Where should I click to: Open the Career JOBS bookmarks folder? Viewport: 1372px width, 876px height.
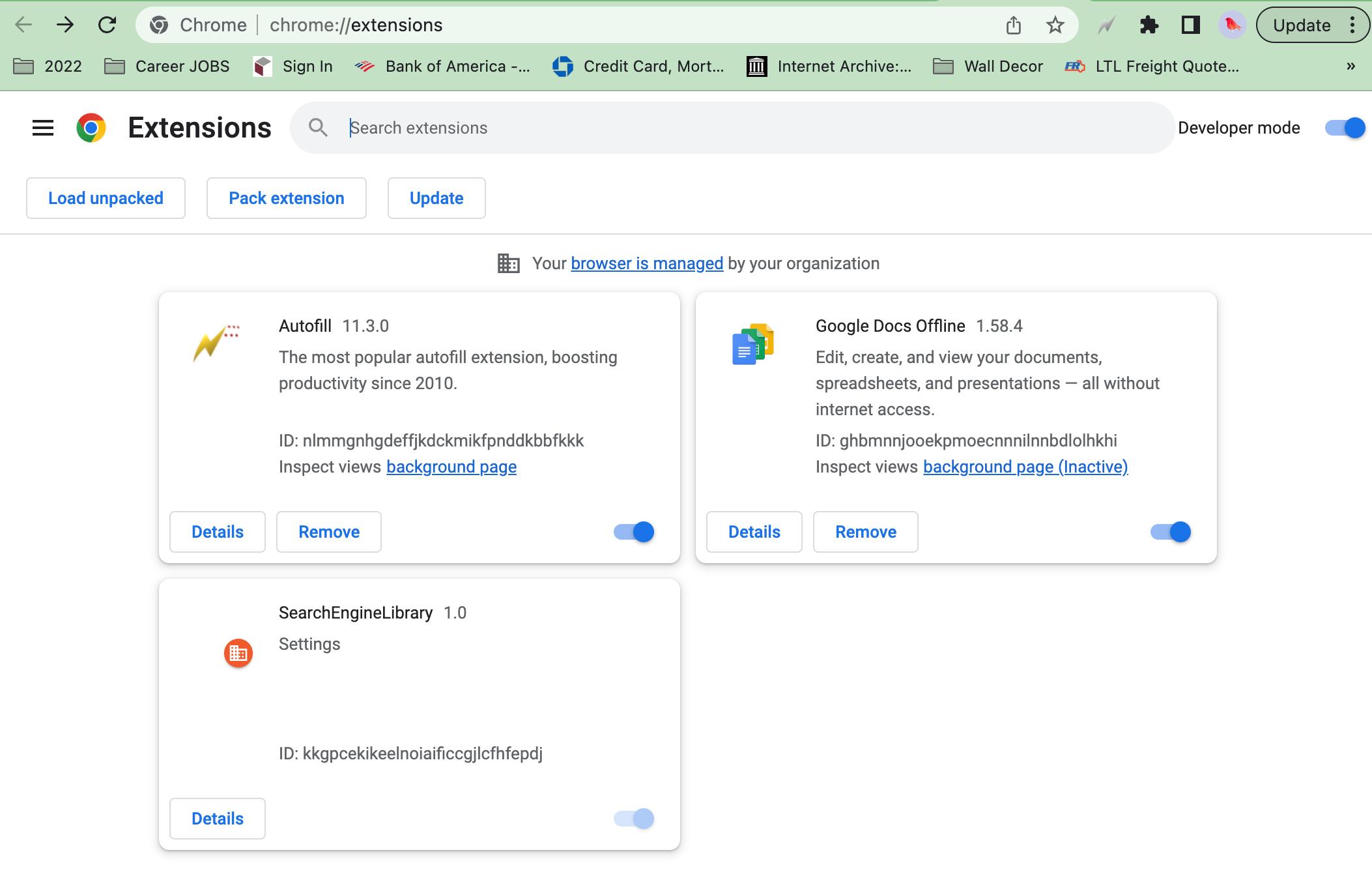[167, 66]
